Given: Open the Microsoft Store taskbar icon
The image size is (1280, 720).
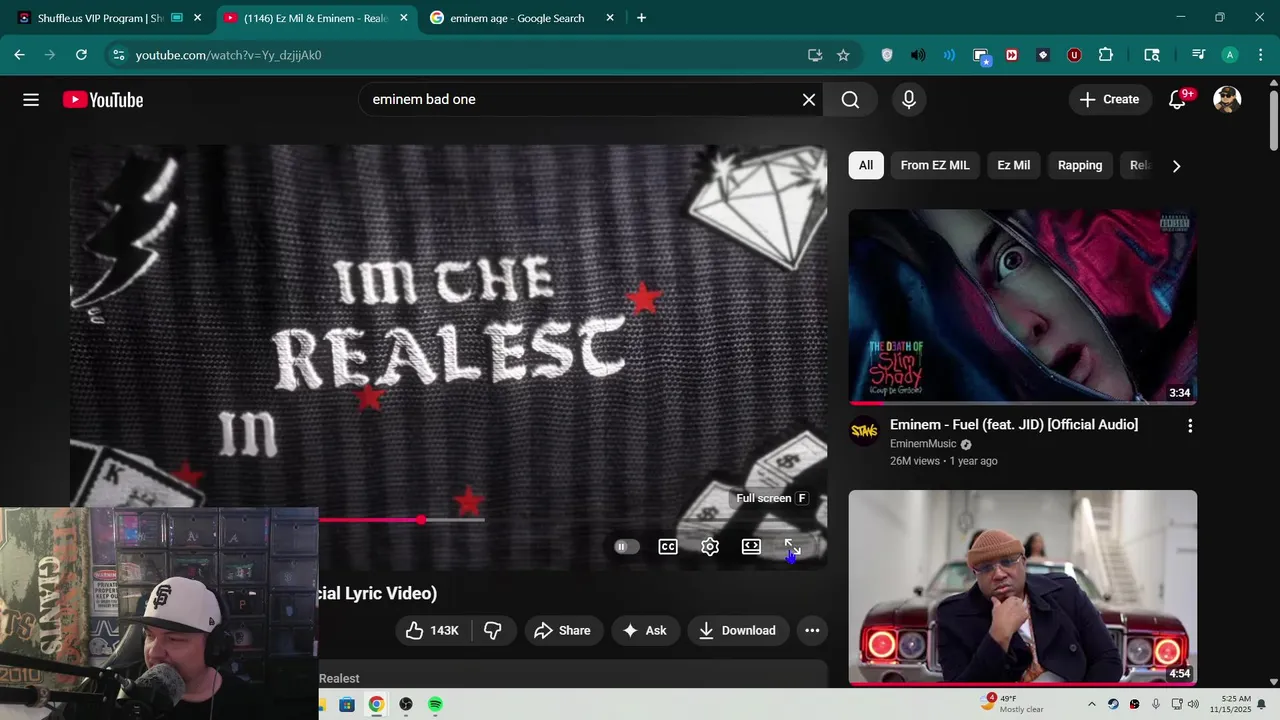Looking at the screenshot, I should 346,705.
